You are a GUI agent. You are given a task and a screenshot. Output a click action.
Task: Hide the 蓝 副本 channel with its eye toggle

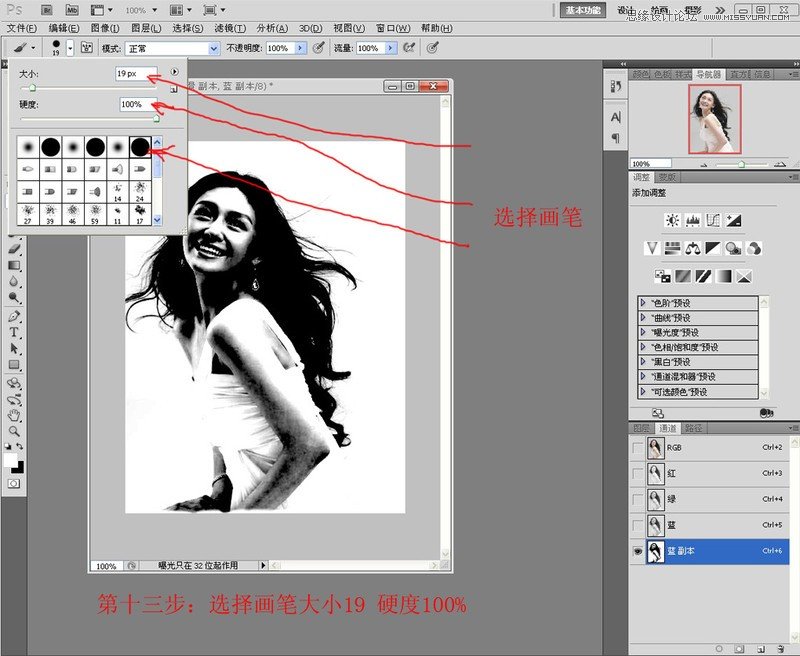[x=636, y=551]
